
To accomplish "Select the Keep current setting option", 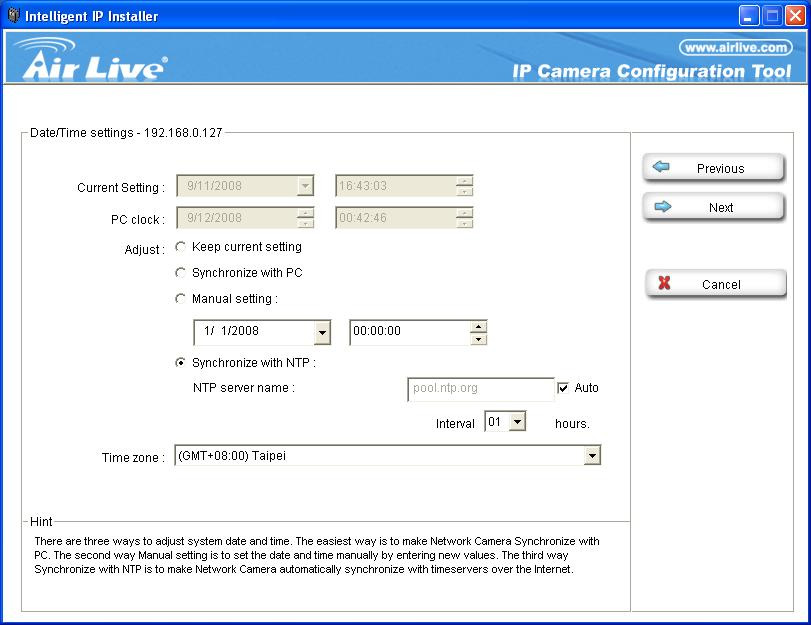I will (181, 247).
